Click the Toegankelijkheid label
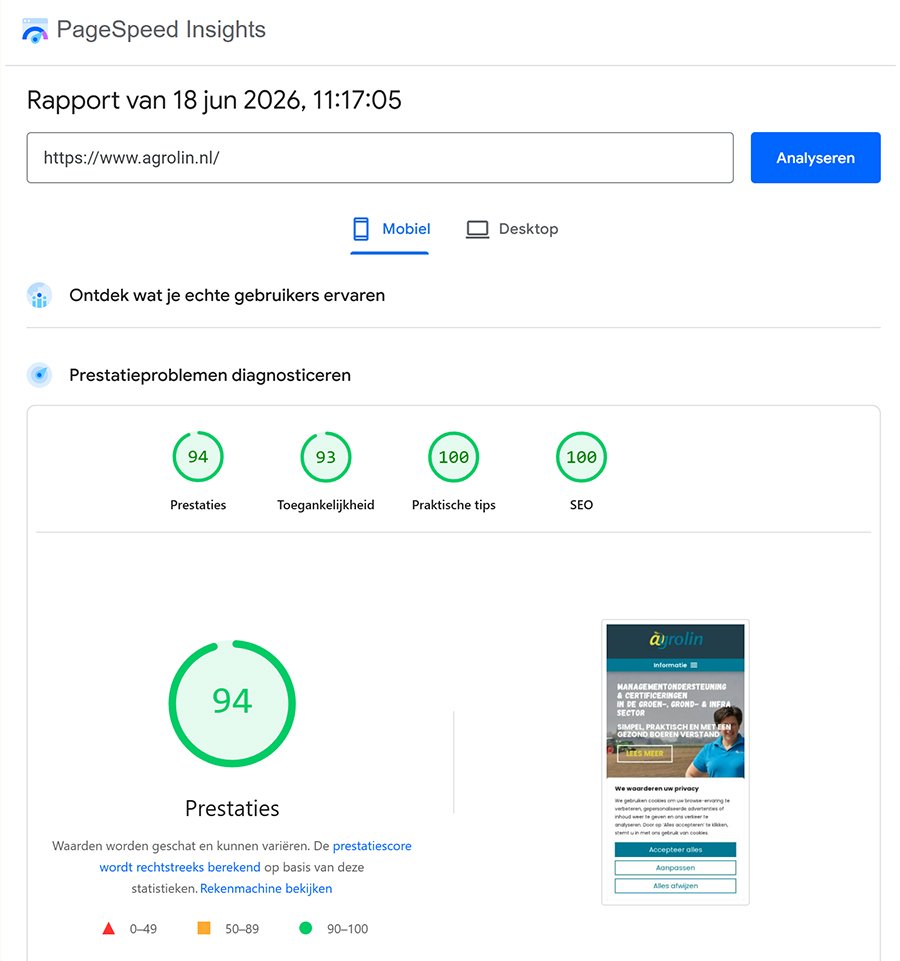 326,505
